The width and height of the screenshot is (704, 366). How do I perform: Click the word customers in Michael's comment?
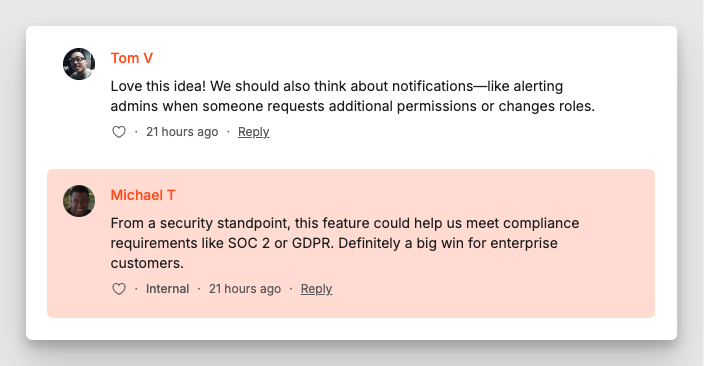coord(147,263)
